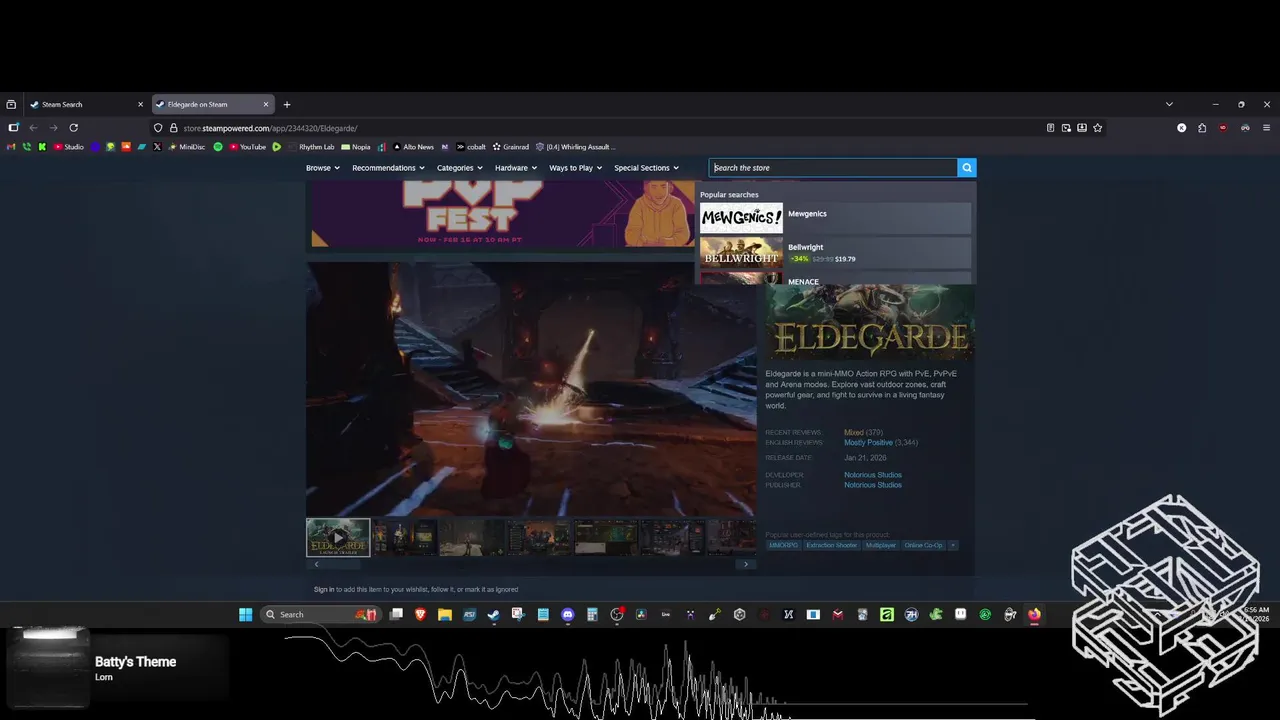Go back to the previous page
This screenshot has width=1280, height=720.
coord(33,128)
